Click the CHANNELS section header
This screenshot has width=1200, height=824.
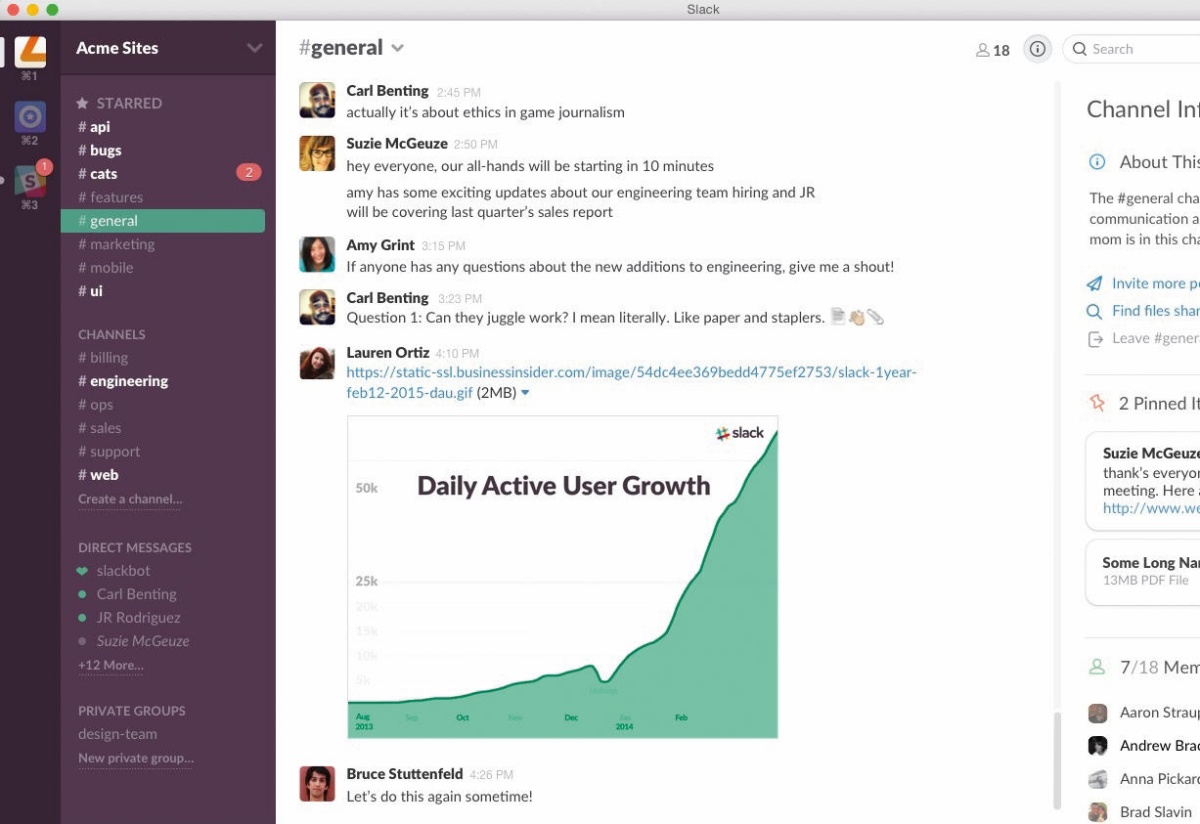click(x=112, y=335)
